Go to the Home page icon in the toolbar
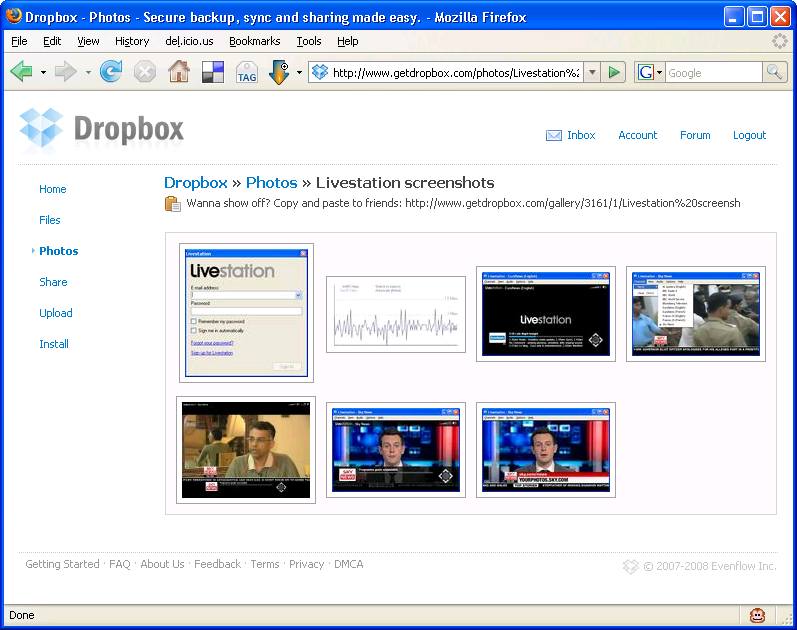797x630 pixels. (x=179, y=72)
